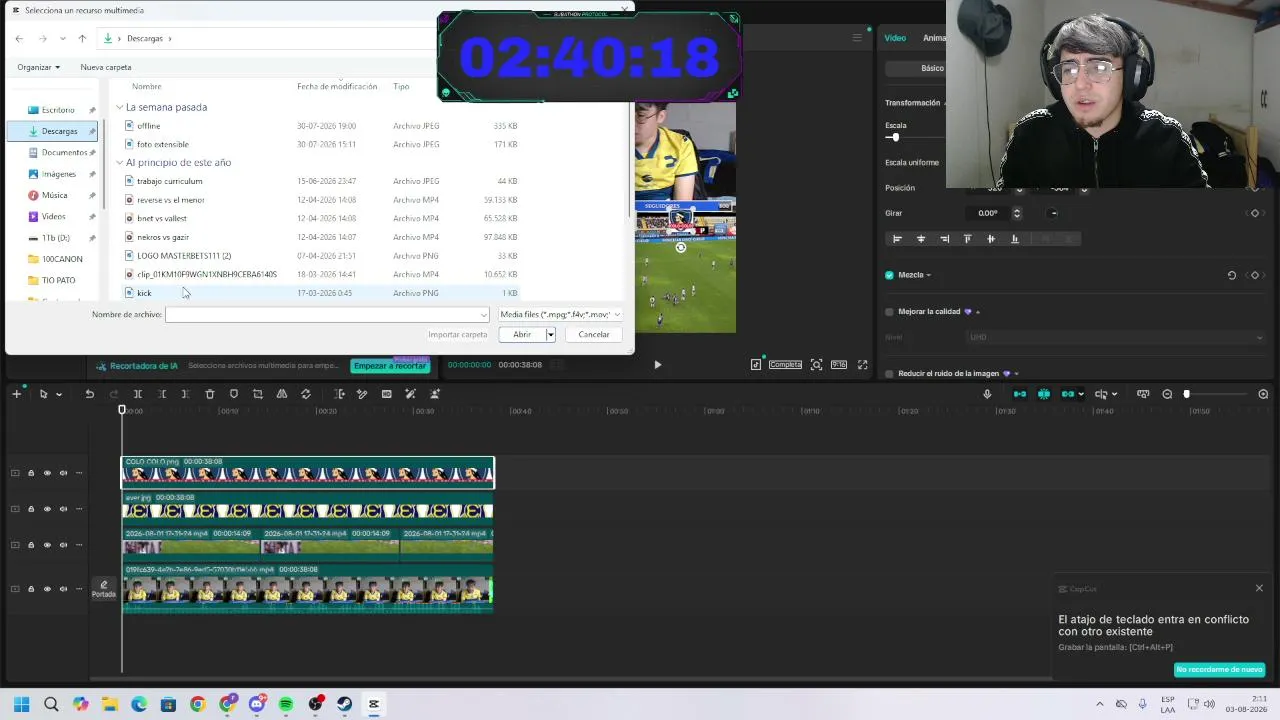This screenshot has height=720, width=1280.
Task: Open fullscreen preview with the expand icon
Action: [x=863, y=365]
